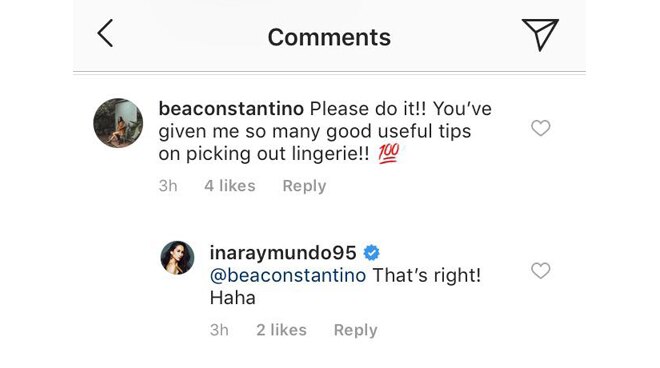660x368 pixels.
Task: Open inaraymundo95's profile picture
Action: 177,258
